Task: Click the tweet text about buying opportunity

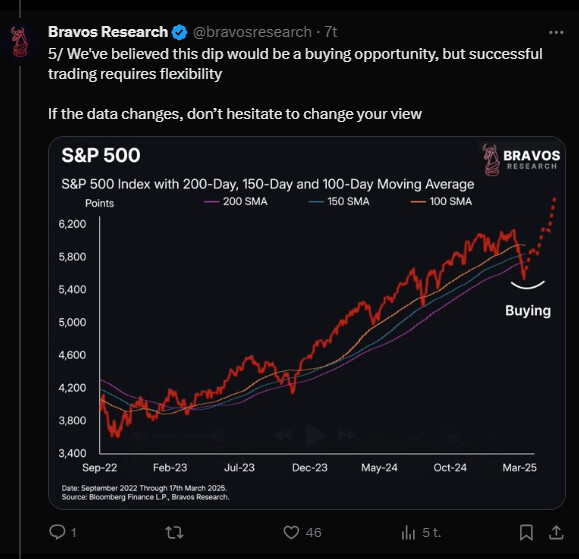Action: point(295,64)
